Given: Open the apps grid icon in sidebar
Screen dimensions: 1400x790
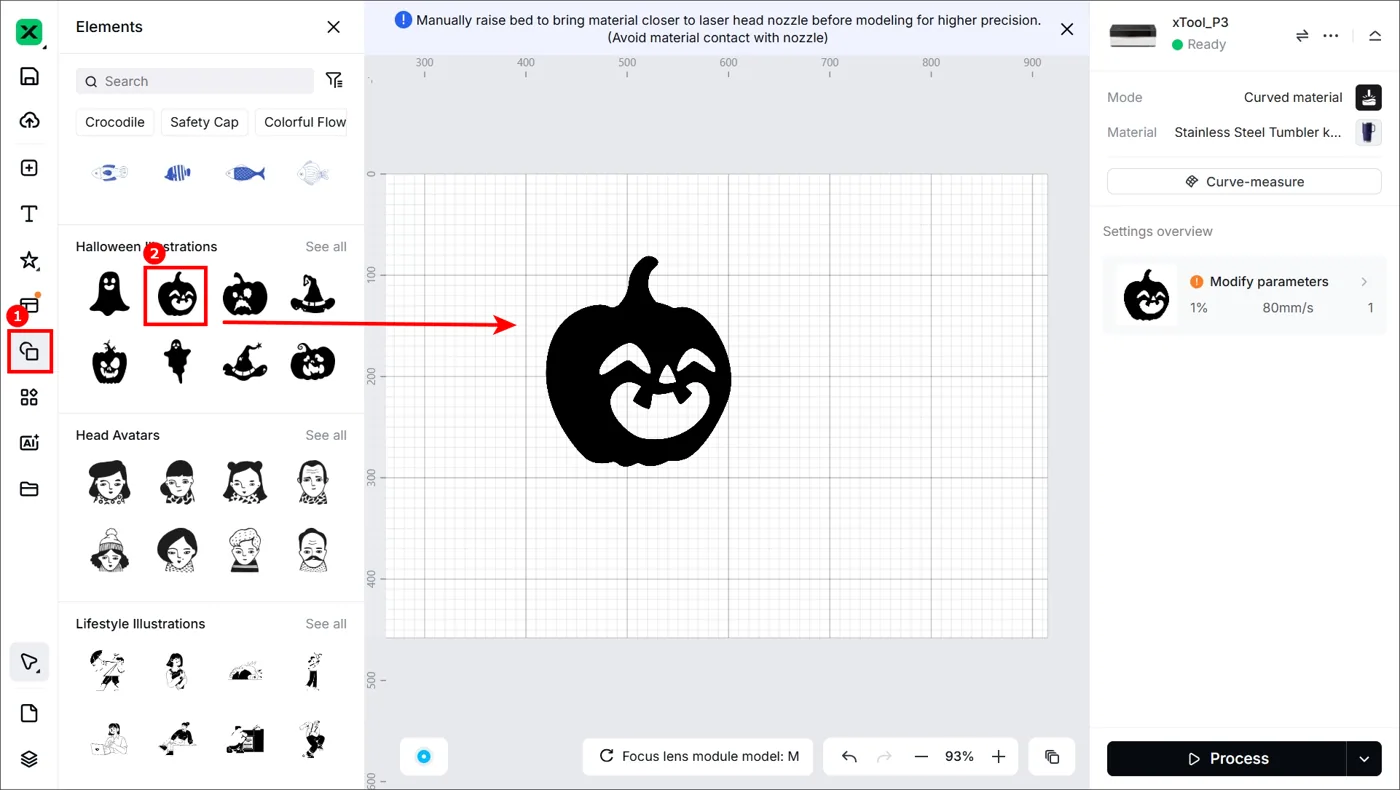Looking at the screenshot, I should click(x=29, y=397).
